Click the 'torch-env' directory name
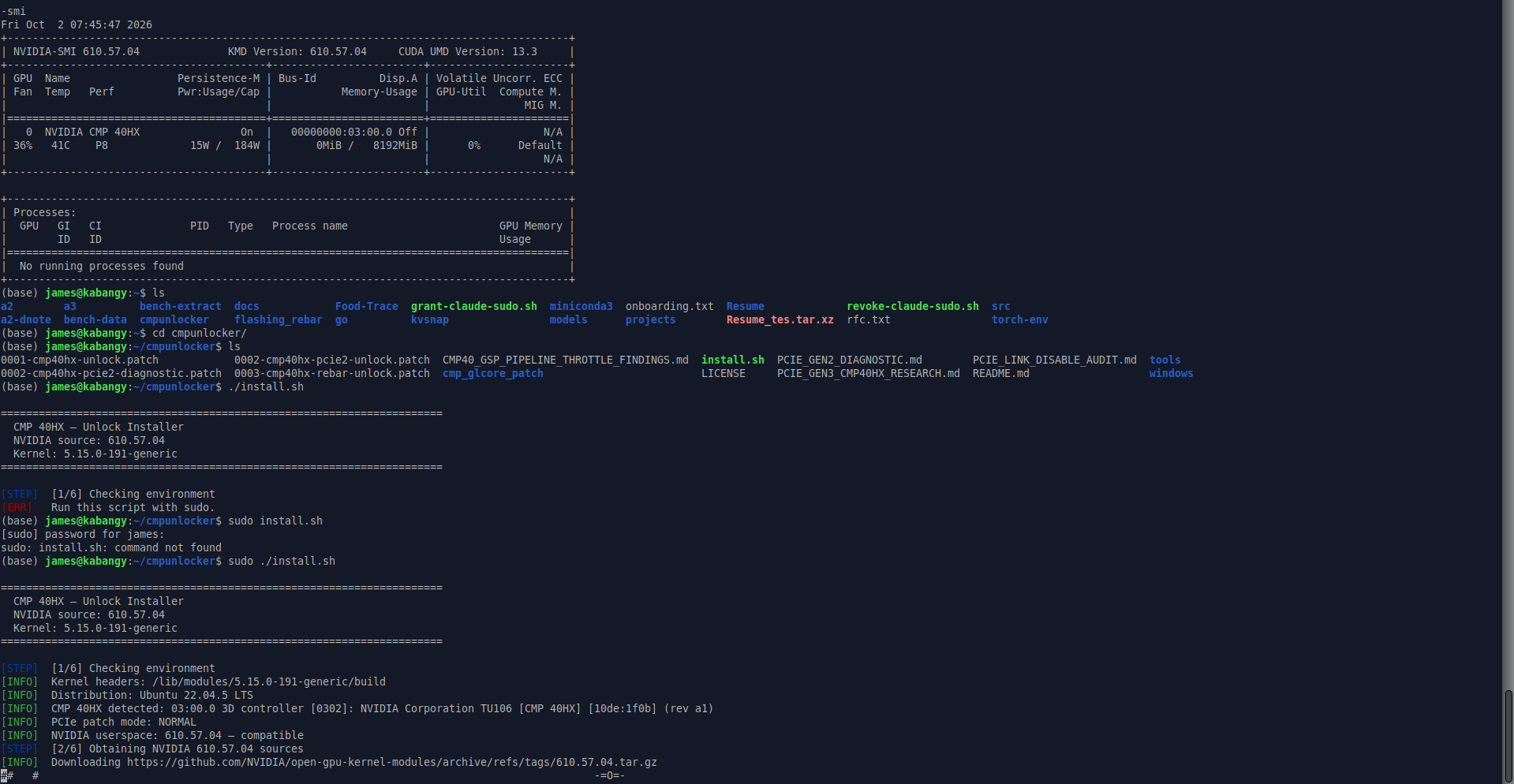1514x784 pixels. (x=1020, y=319)
